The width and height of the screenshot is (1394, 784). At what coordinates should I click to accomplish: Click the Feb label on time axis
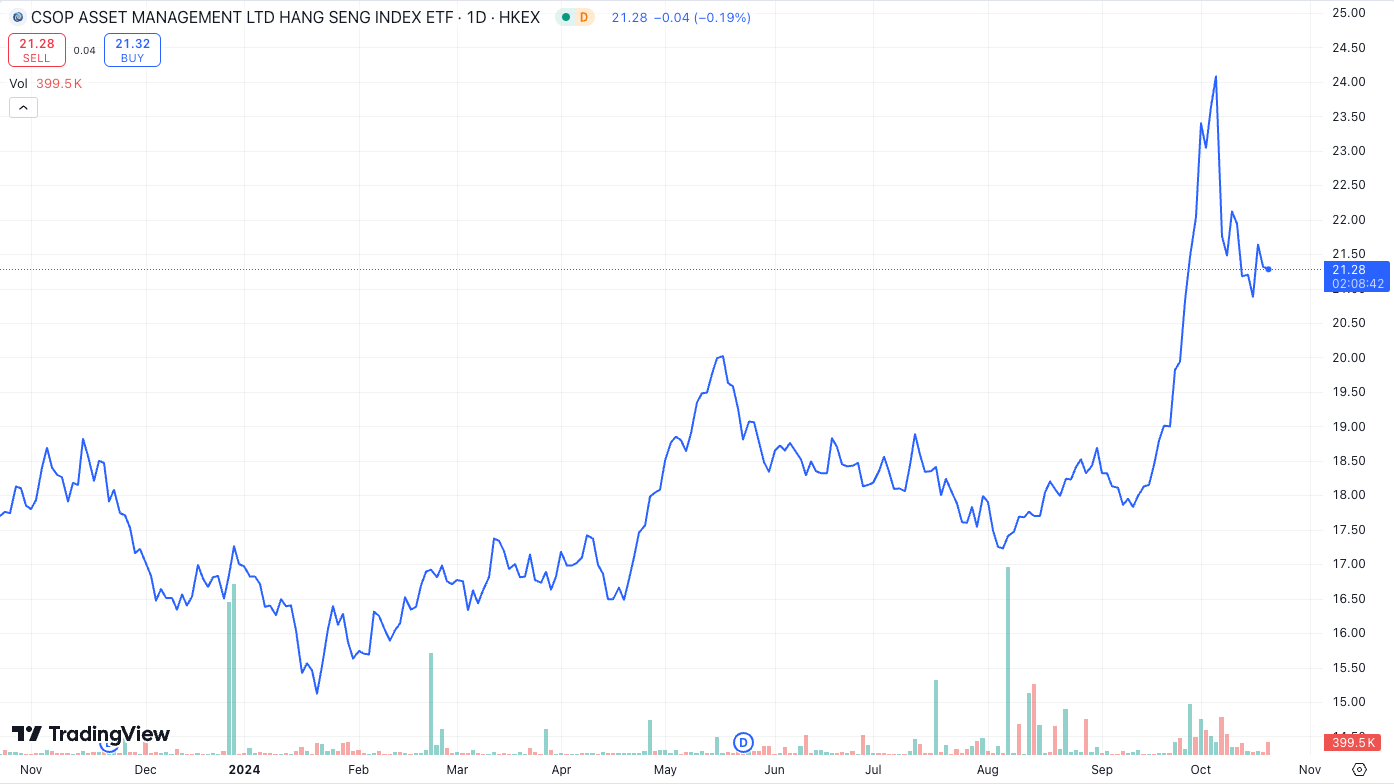pyautogui.click(x=358, y=770)
